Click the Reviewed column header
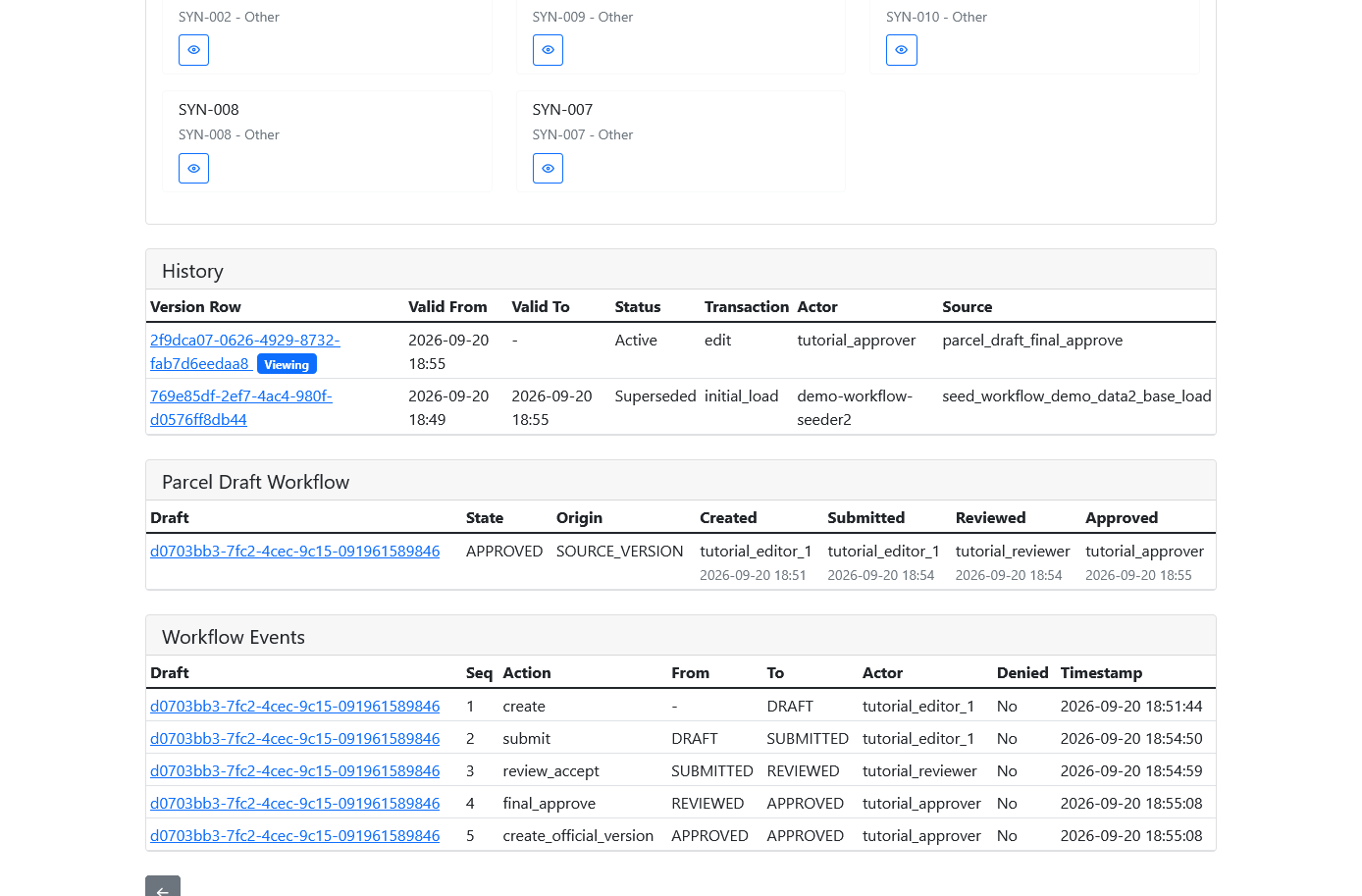This screenshot has width=1362, height=896. tap(990, 518)
